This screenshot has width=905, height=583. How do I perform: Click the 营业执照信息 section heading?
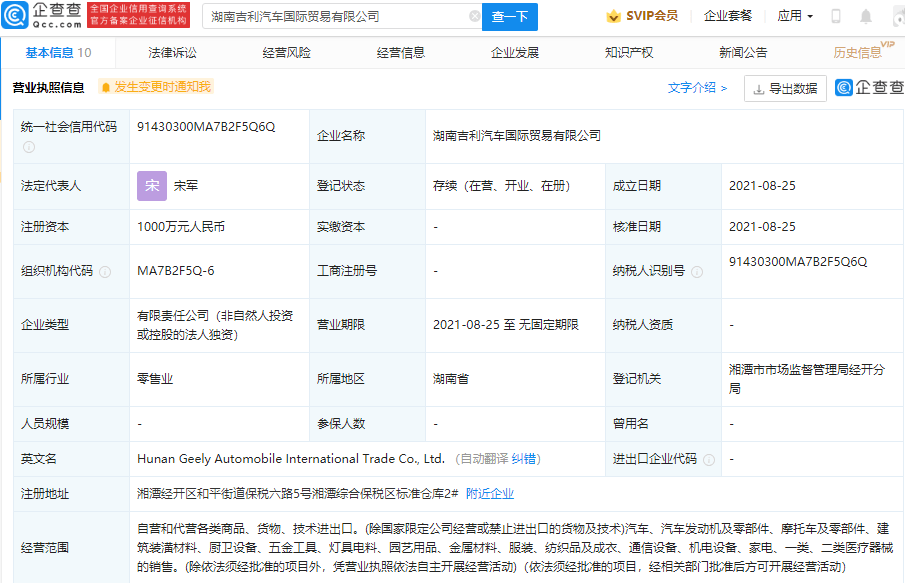click(x=48, y=88)
